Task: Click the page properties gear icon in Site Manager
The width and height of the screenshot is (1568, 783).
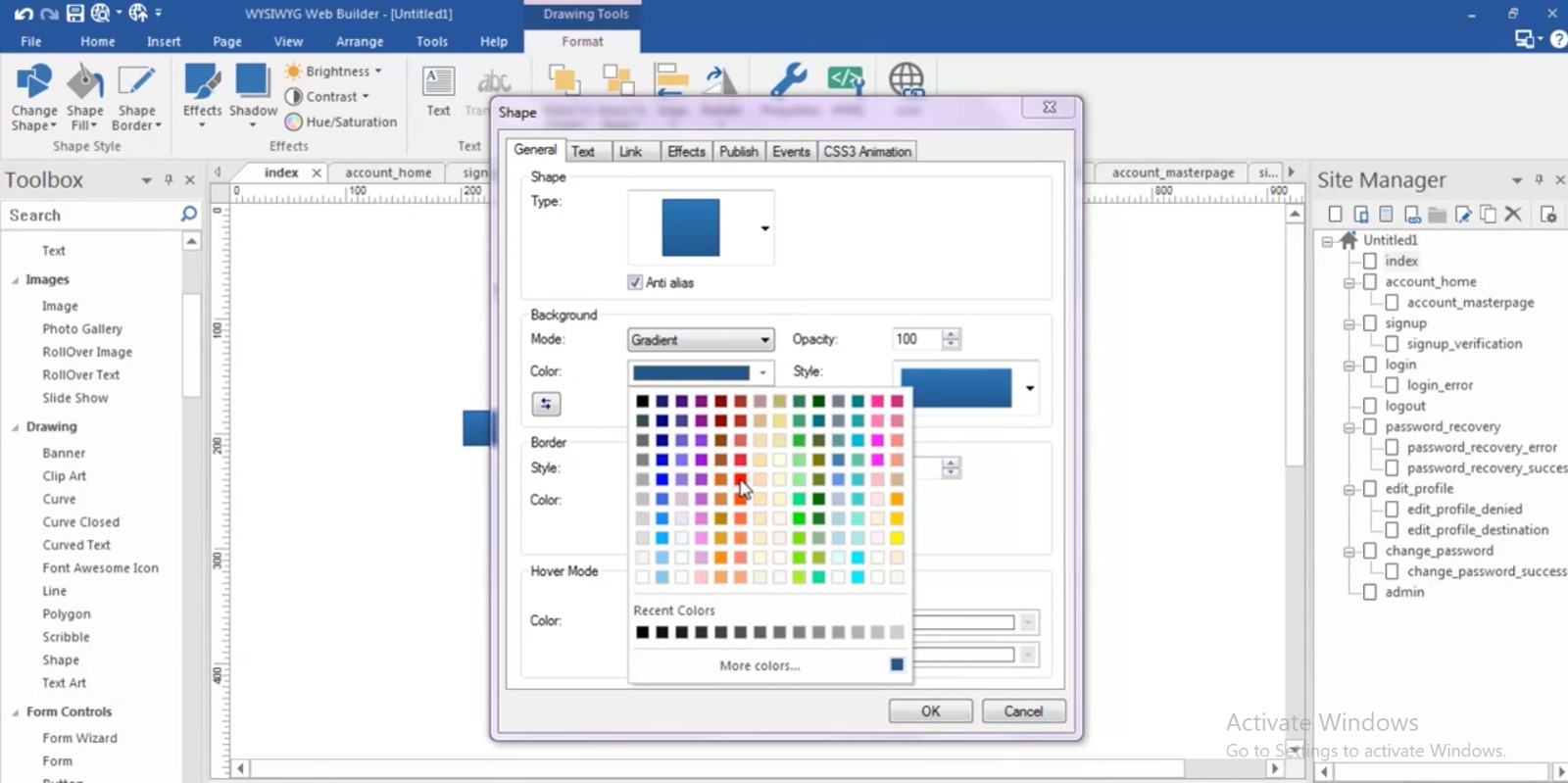Action: 1548,215
